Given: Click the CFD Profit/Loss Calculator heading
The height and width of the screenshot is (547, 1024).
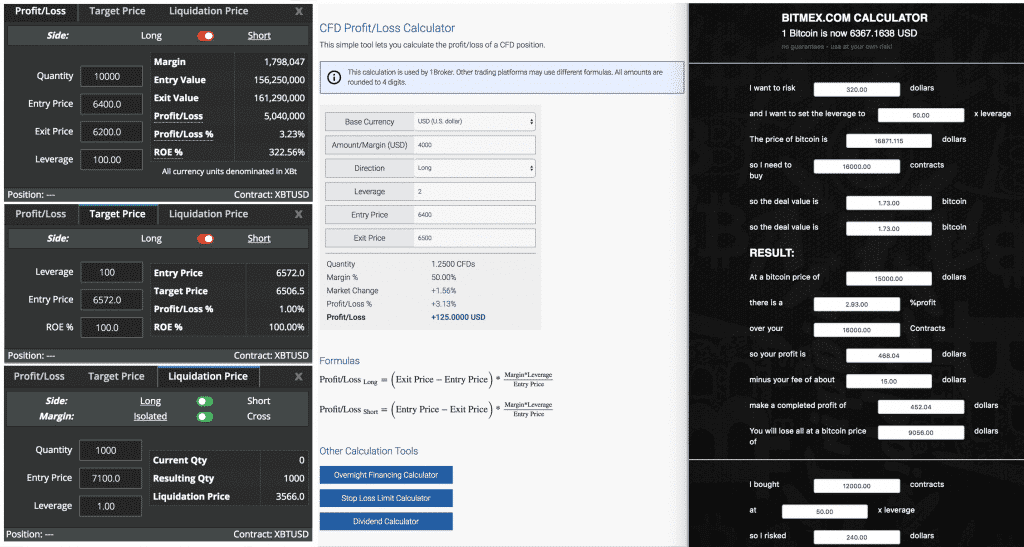Looking at the screenshot, I should click(387, 28).
